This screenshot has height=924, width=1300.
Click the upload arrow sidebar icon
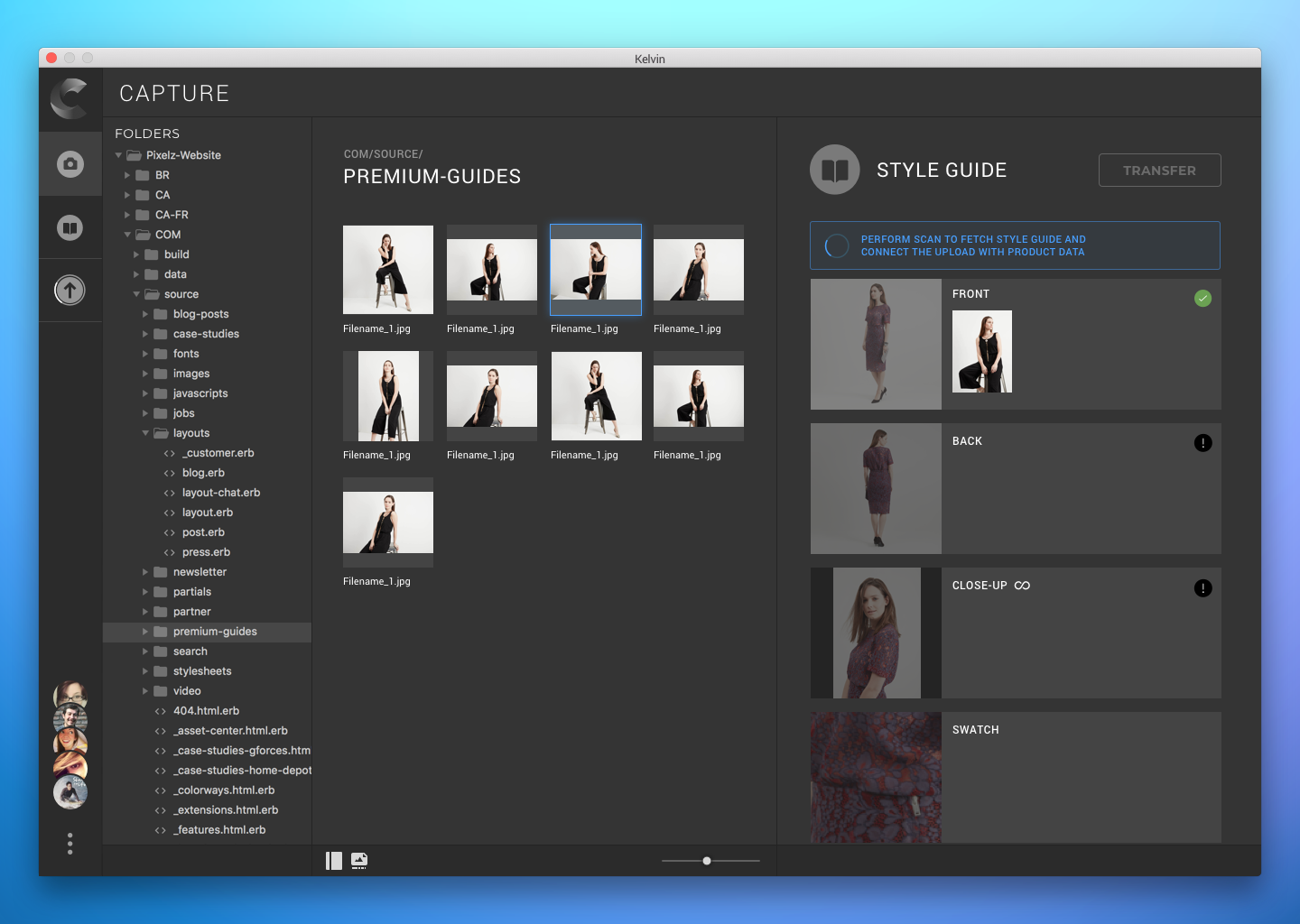point(70,291)
